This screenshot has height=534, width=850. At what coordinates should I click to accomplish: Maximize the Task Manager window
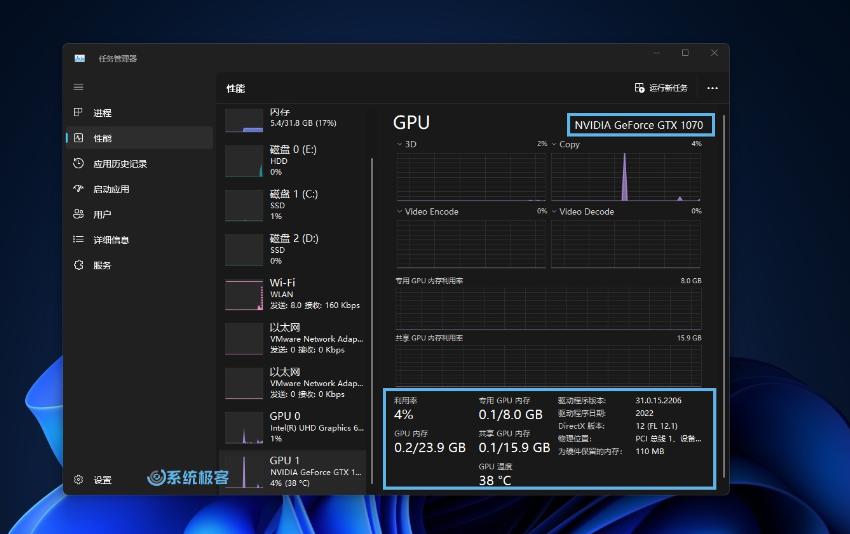(x=685, y=53)
